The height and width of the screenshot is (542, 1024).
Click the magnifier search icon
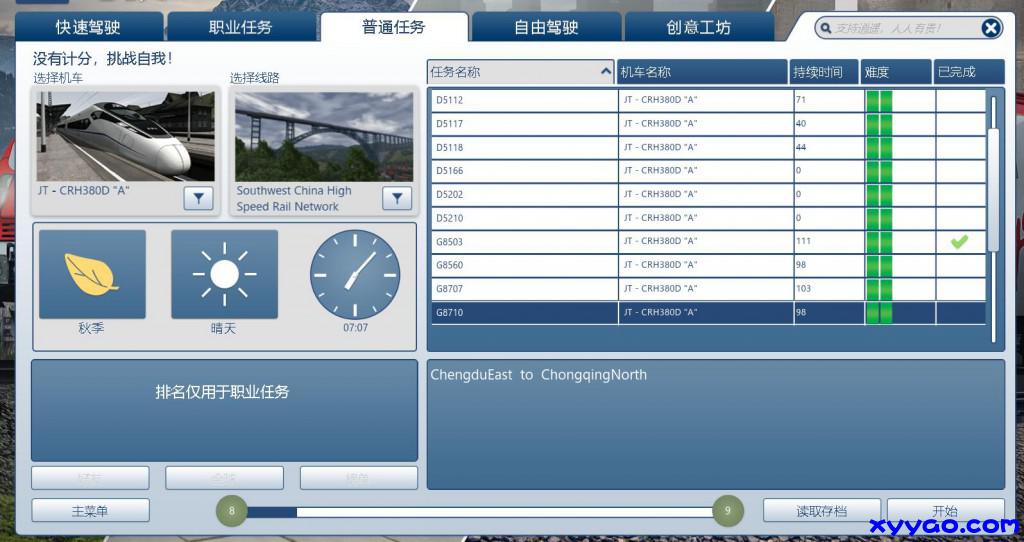click(x=826, y=28)
